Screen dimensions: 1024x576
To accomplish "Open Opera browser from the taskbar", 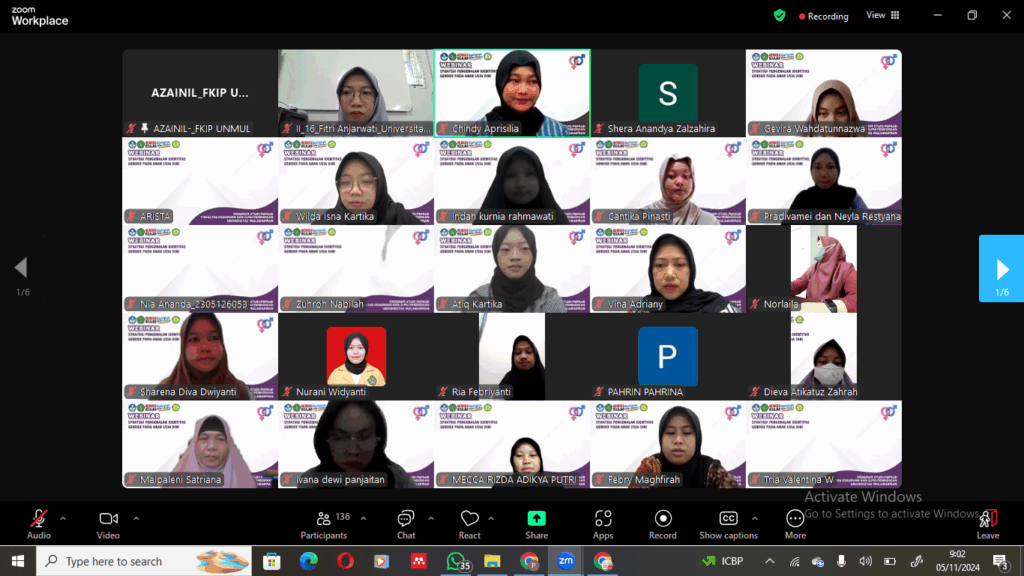I will click(x=345, y=561).
